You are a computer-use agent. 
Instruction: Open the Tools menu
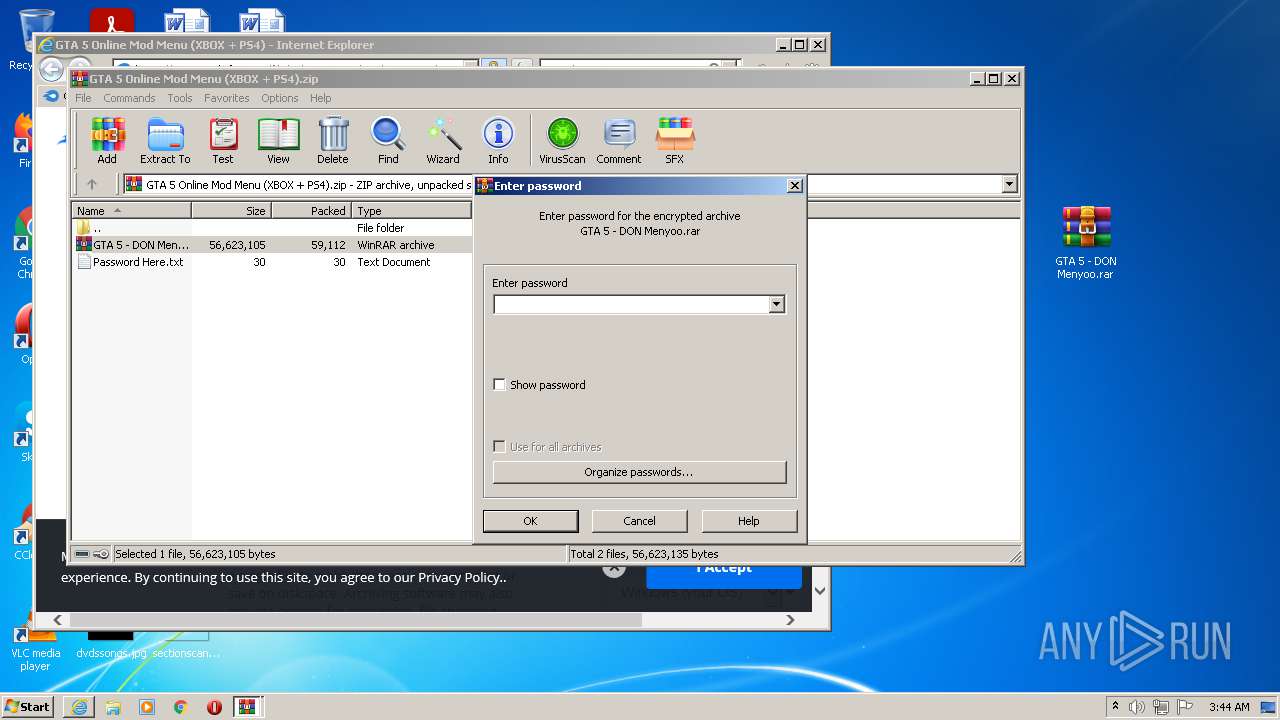click(180, 98)
